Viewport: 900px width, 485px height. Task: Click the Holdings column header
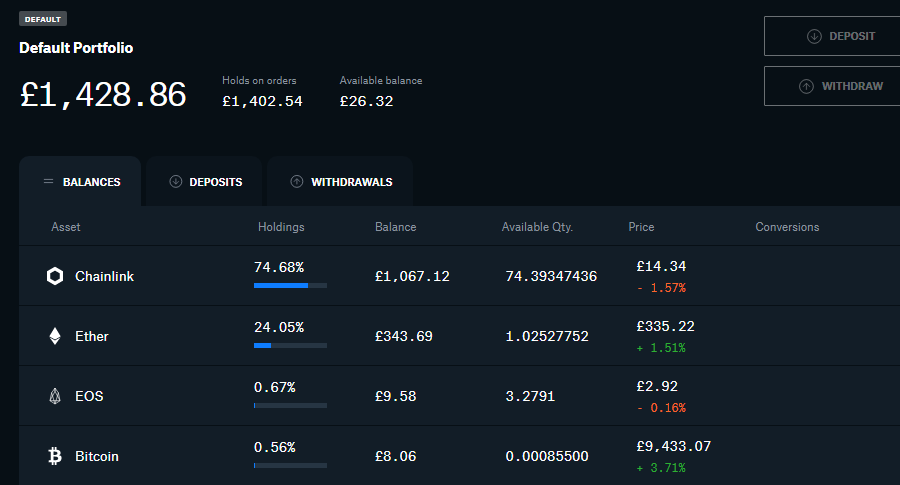(281, 227)
